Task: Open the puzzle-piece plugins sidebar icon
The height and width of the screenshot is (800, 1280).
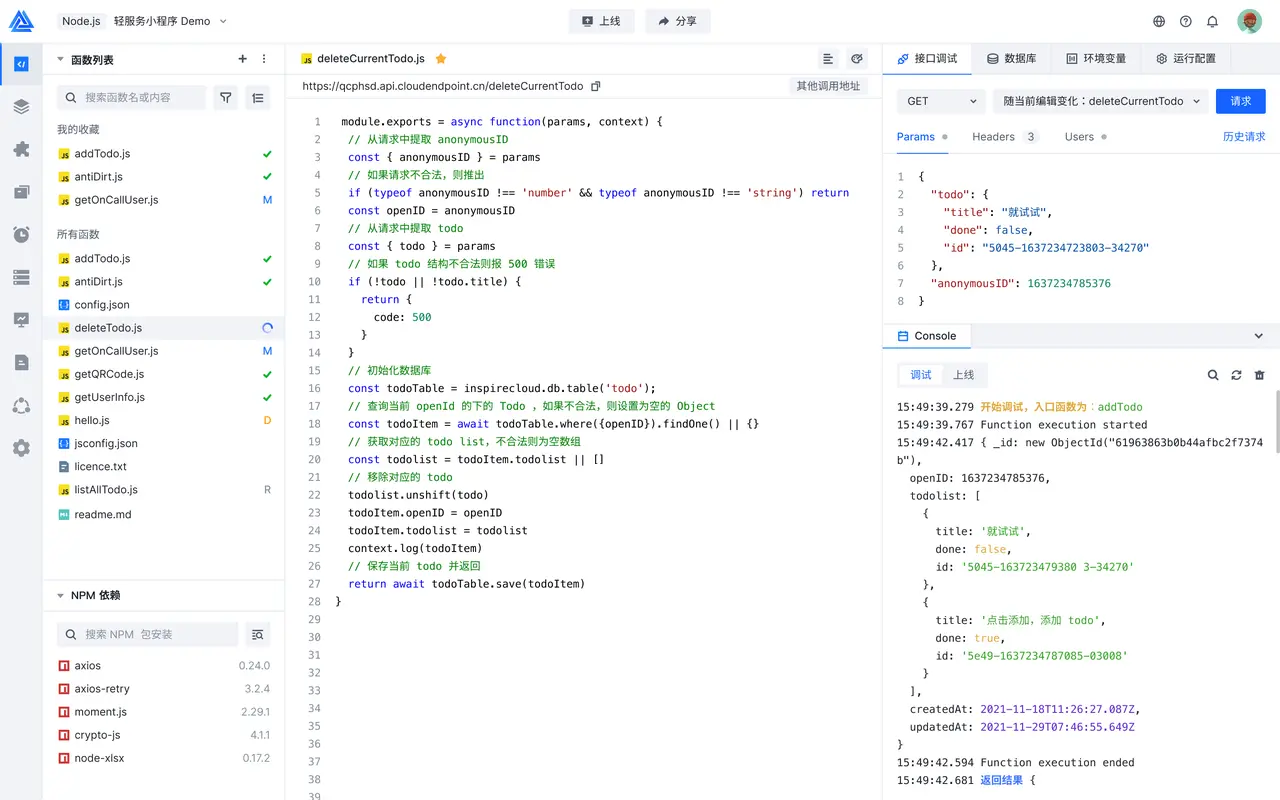Action: click(21, 149)
